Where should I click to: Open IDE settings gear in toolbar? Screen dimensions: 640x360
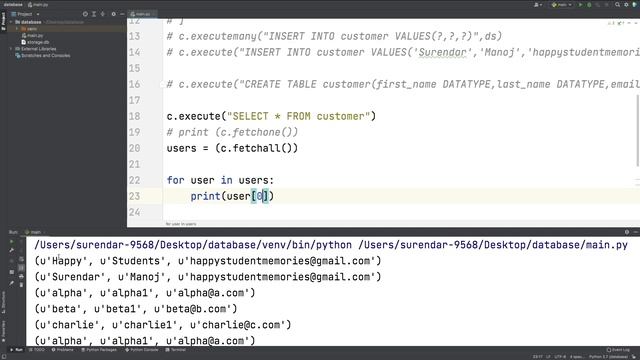click(626, 4)
